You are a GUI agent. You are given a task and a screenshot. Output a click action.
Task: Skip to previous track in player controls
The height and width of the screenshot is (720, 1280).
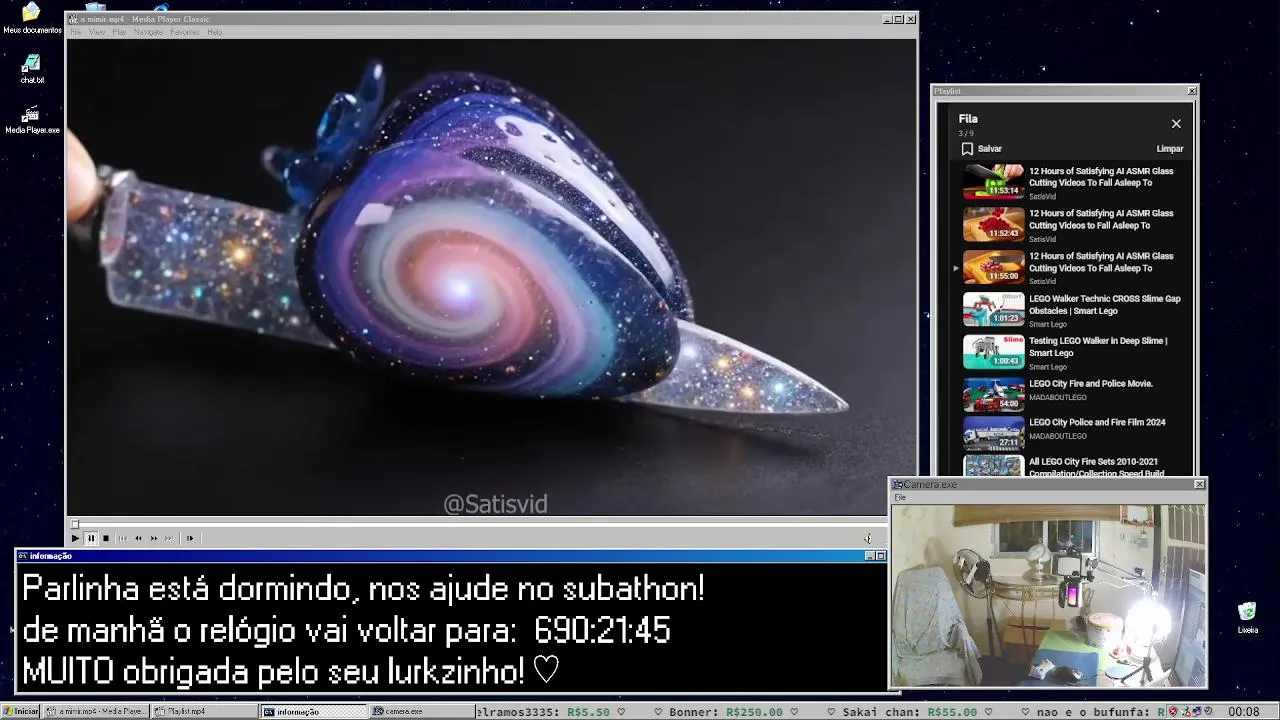point(123,538)
